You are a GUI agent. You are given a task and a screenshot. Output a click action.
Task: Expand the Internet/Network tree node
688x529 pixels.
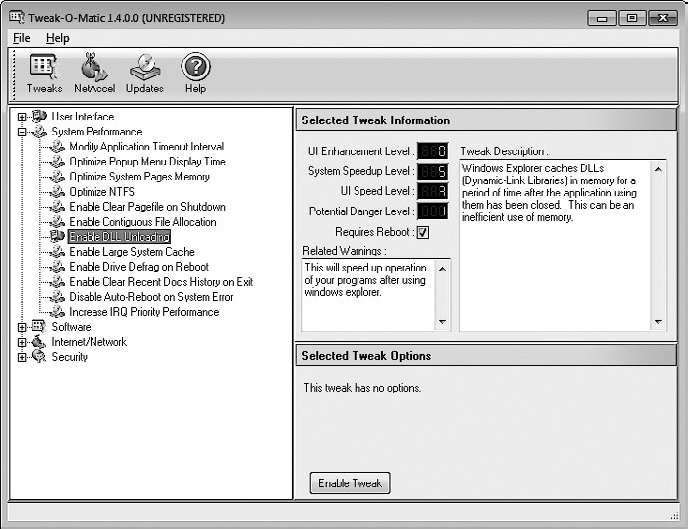click(x=22, y=342)
